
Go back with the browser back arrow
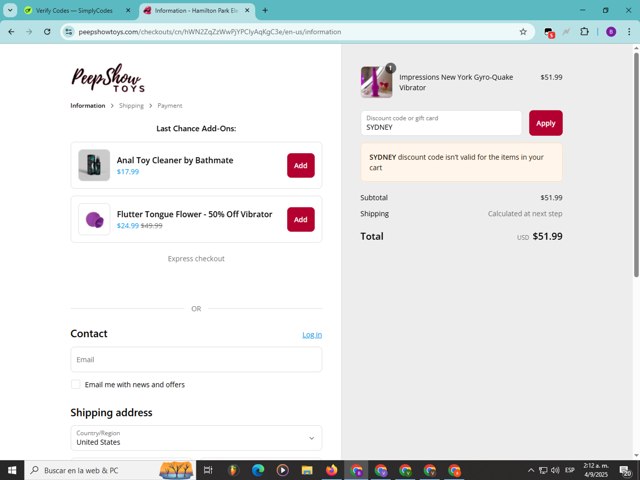(11, 32)
